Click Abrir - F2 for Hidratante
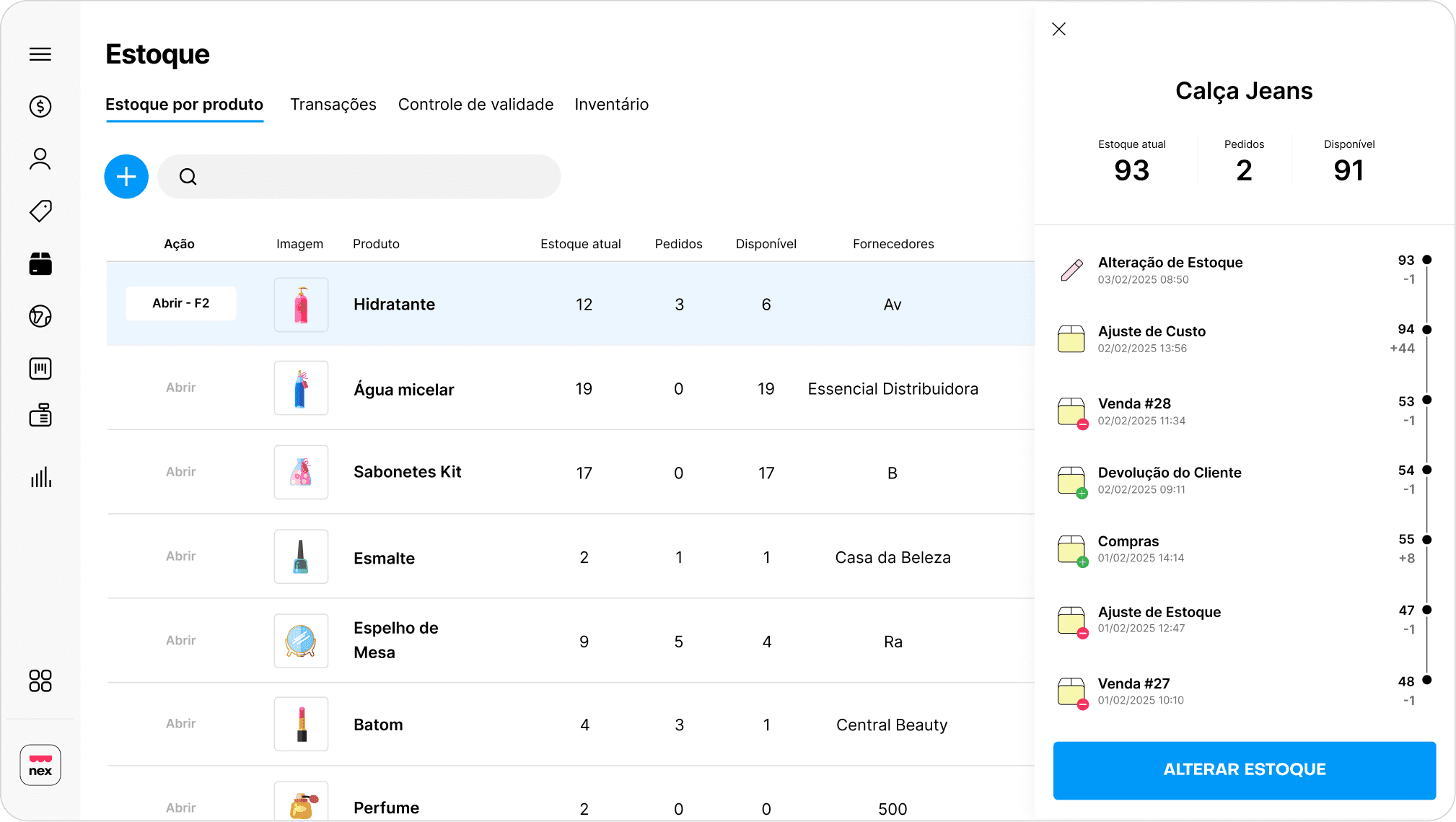The height and width of the screenshot is (822, 1456). [x=181, y=304]
